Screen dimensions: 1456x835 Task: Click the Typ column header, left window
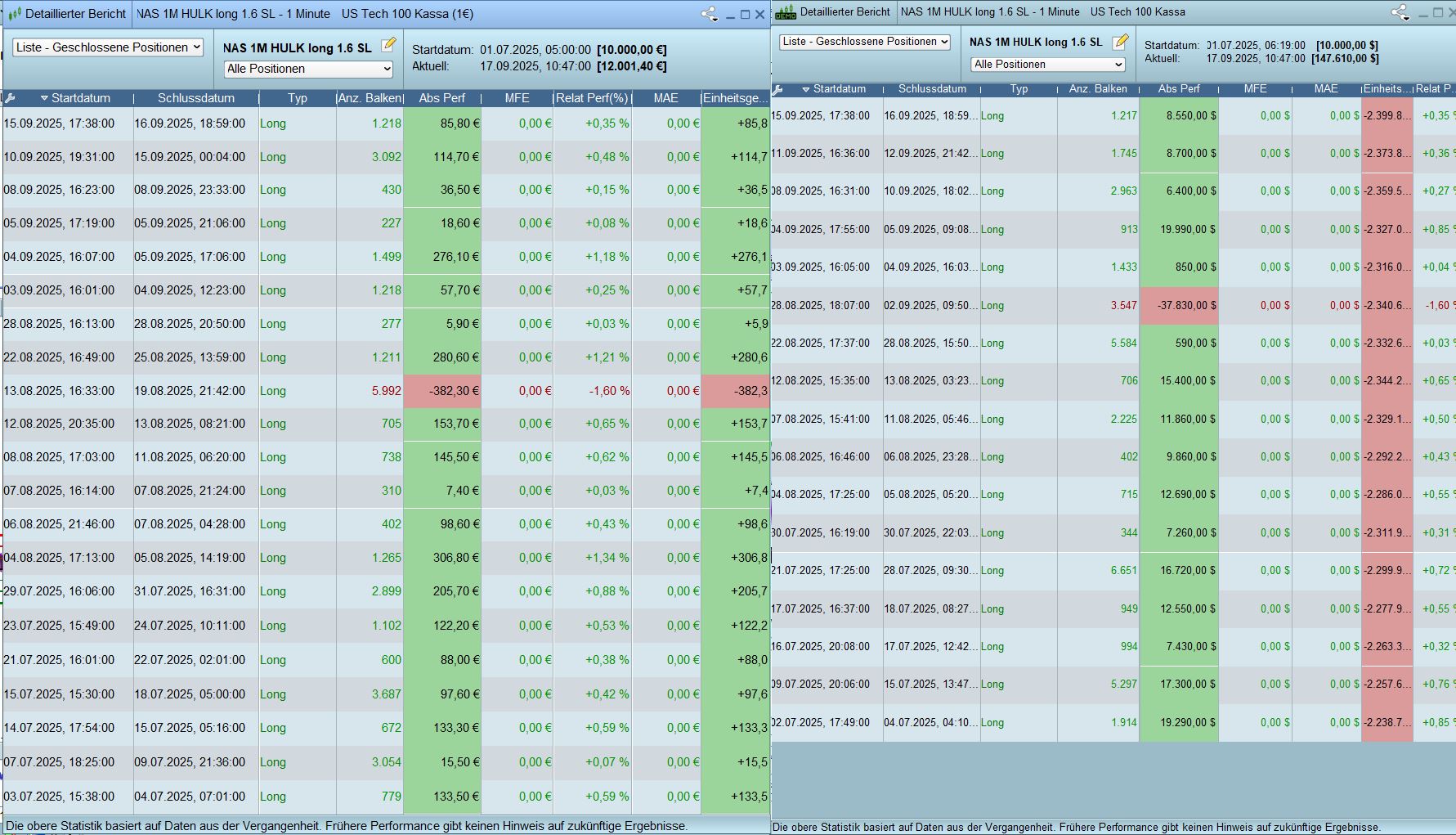point(298,98)
